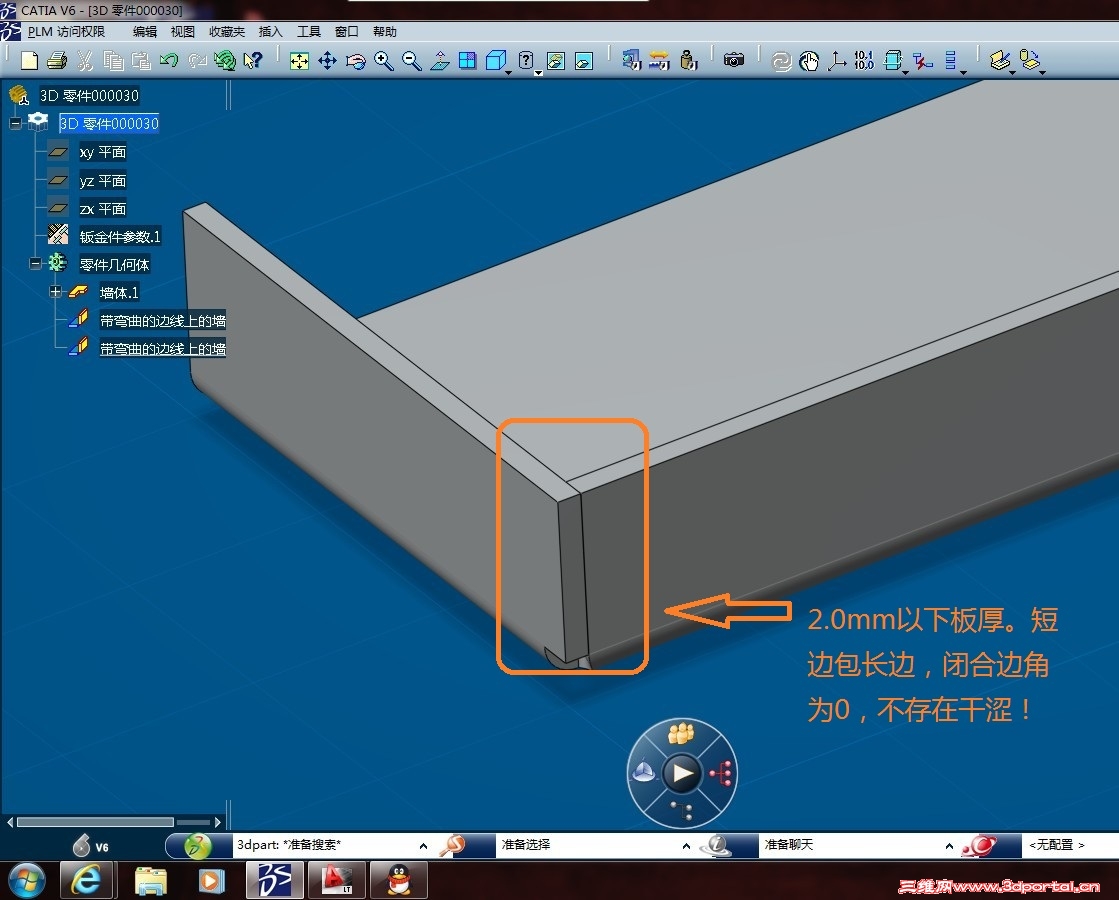The width and height of the screenshot is (1119, 900).
Task: Select zx 平面 in the tree
Action: 103,208
